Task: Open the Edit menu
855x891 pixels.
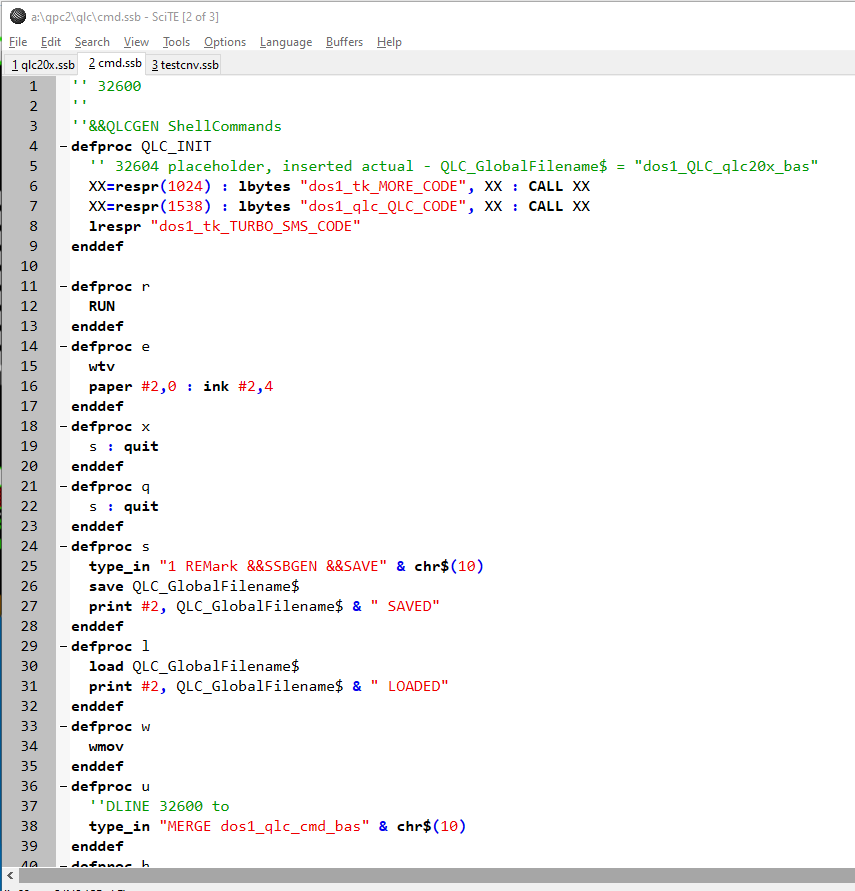Action: 51,42
